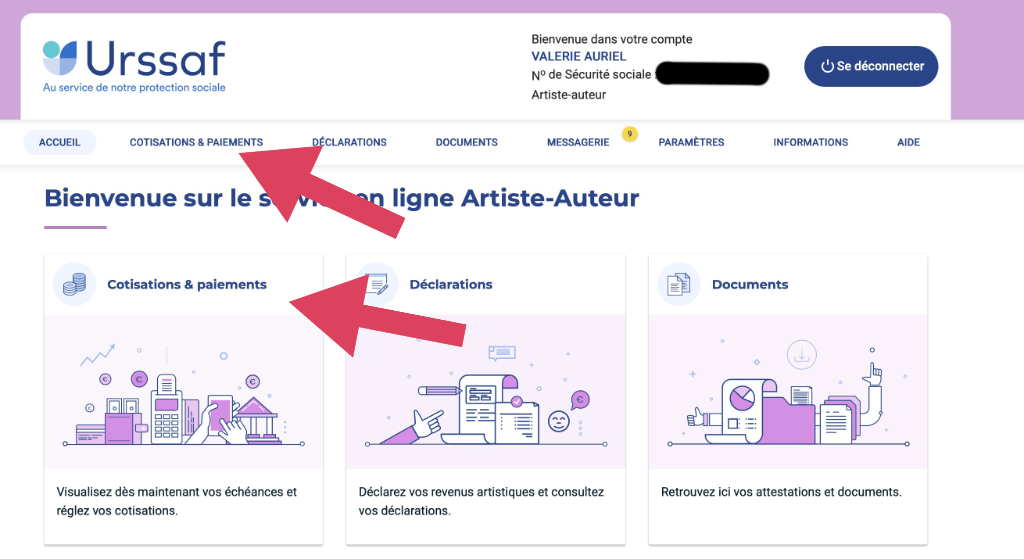
Task: Open the Paramètres menu item
Action: pyautogui.click(x=691, y=142)
